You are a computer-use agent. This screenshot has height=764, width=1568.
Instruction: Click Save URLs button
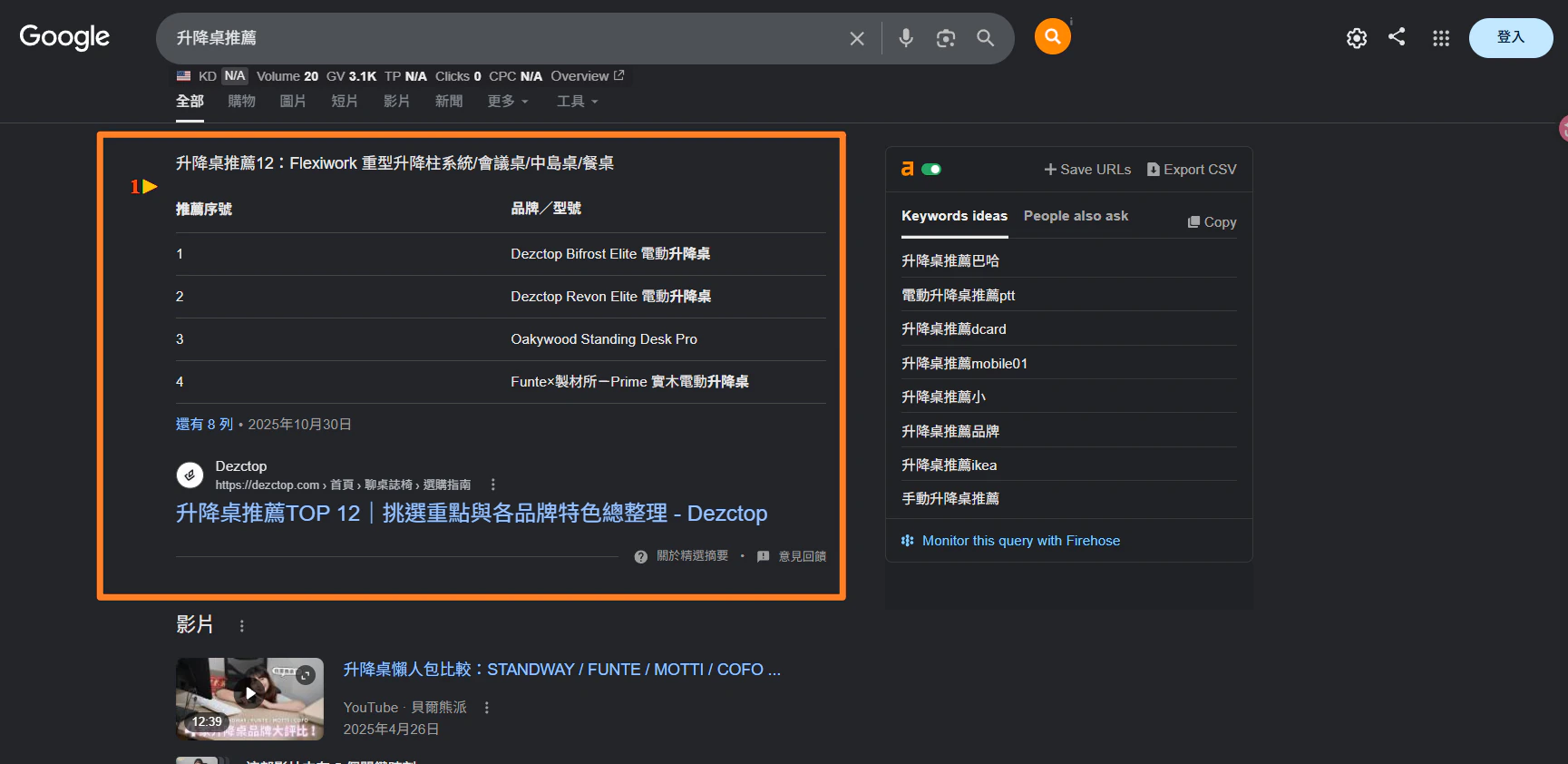[x=1087, y=170]
